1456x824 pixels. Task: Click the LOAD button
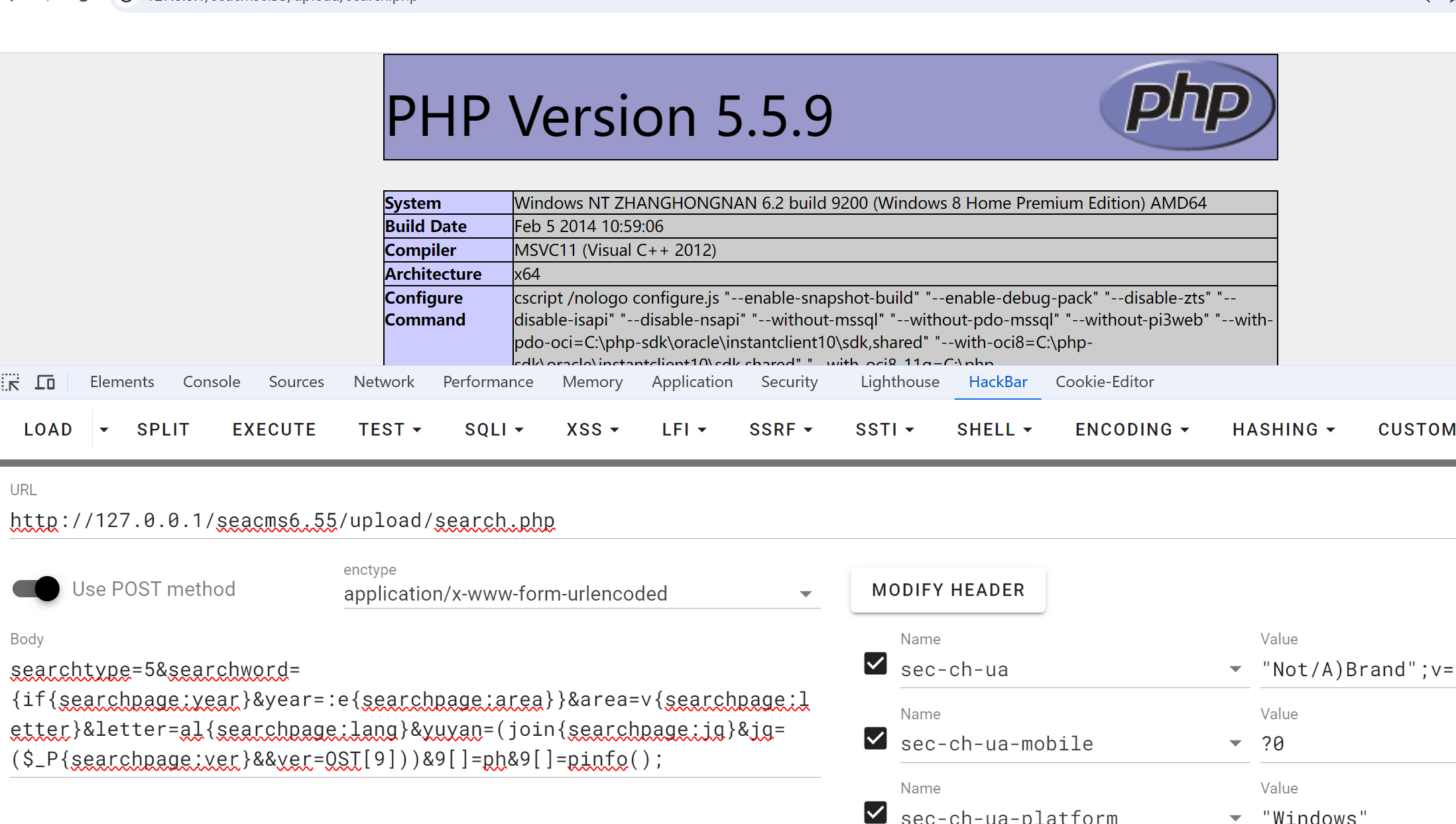48,430
